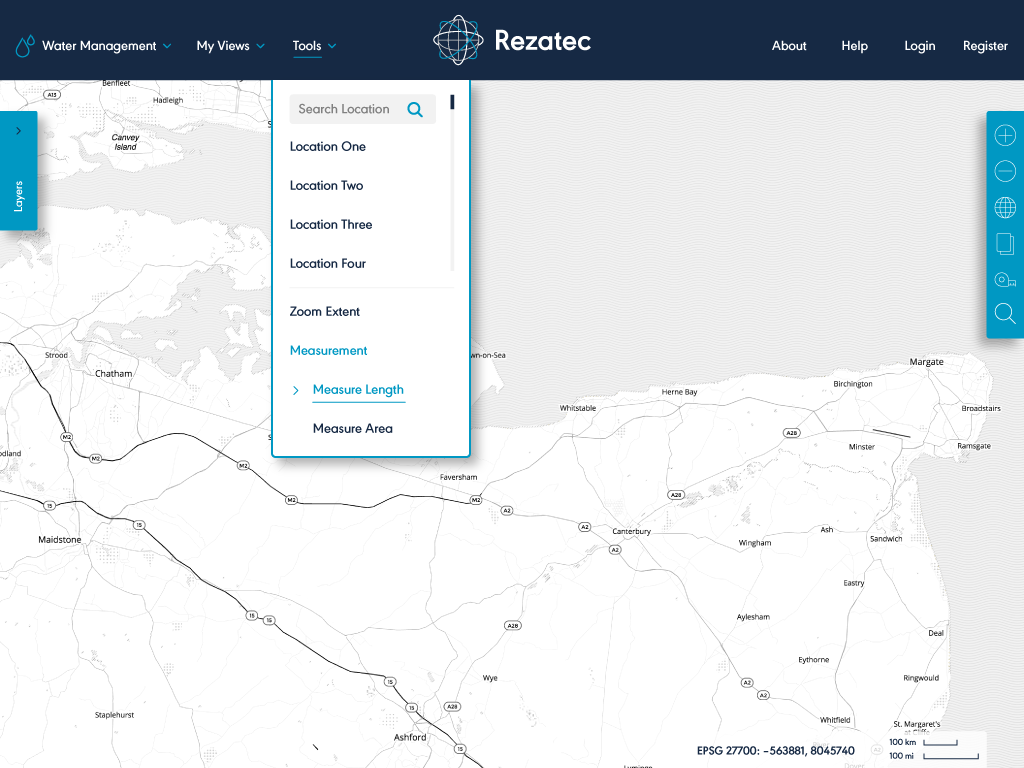Viewport: 1024px width, 768px height.
Task: Click the Measurement menu heading
Action: (328, 351)
